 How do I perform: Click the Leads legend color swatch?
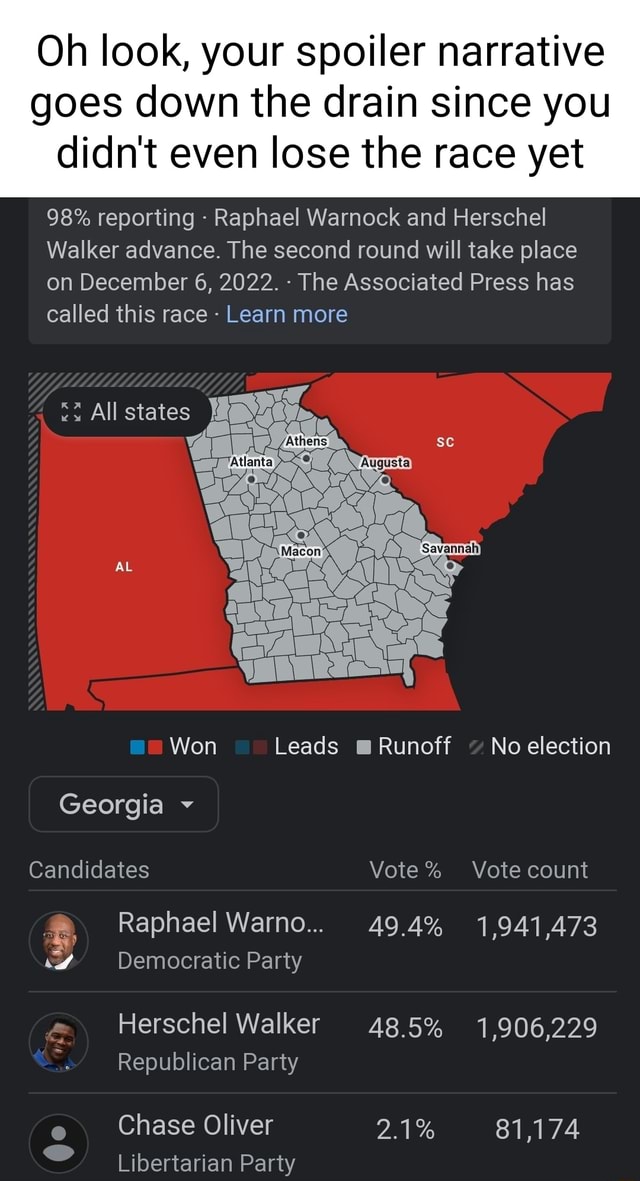coord(249,747)
